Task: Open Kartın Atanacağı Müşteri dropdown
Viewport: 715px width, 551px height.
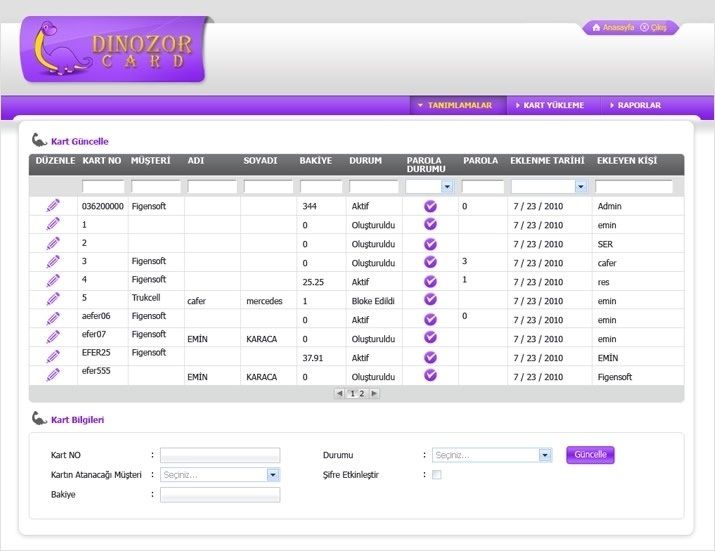Action: 273,475
